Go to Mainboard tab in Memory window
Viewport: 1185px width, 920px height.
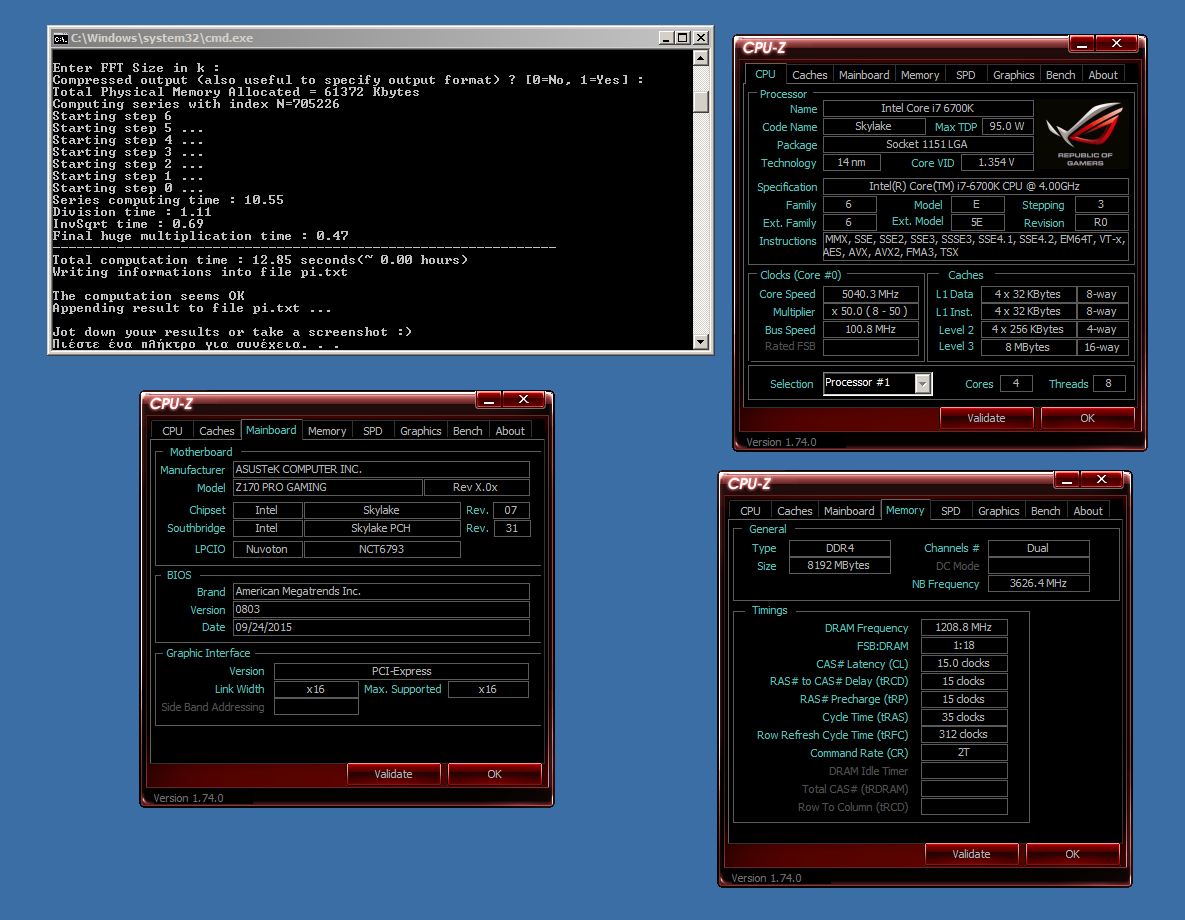click(x=849, y=511)
